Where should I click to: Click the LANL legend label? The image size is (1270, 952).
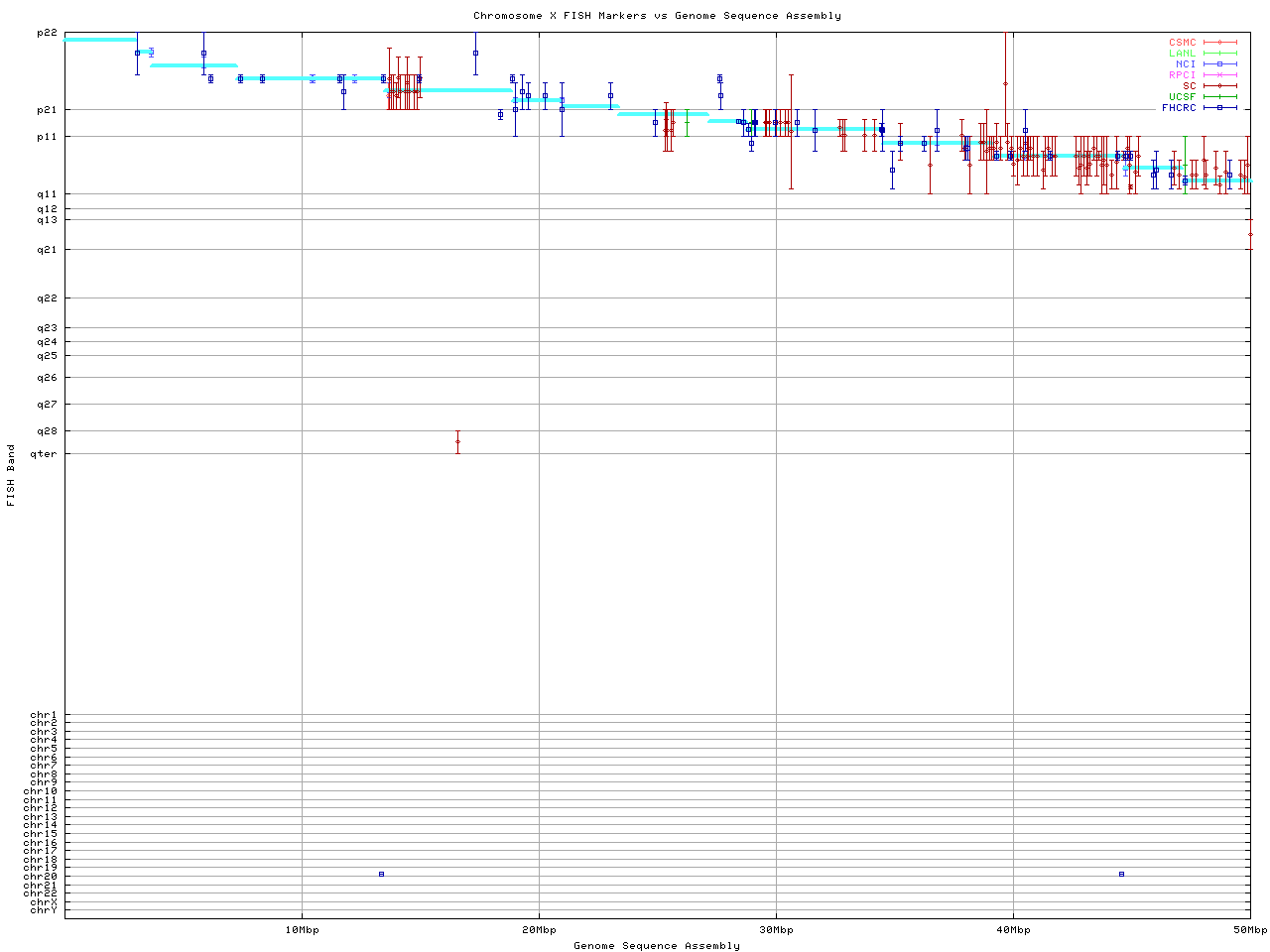(x=1182, y=54)
